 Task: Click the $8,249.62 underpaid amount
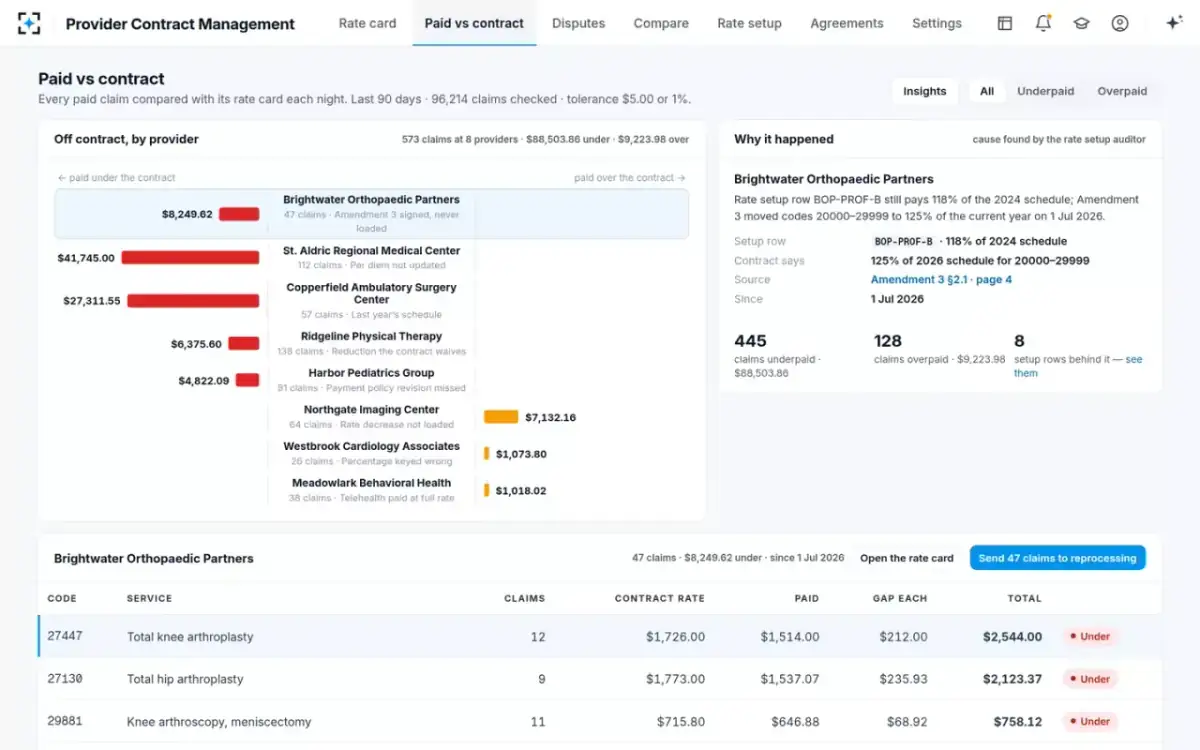(x=187, y=214)
